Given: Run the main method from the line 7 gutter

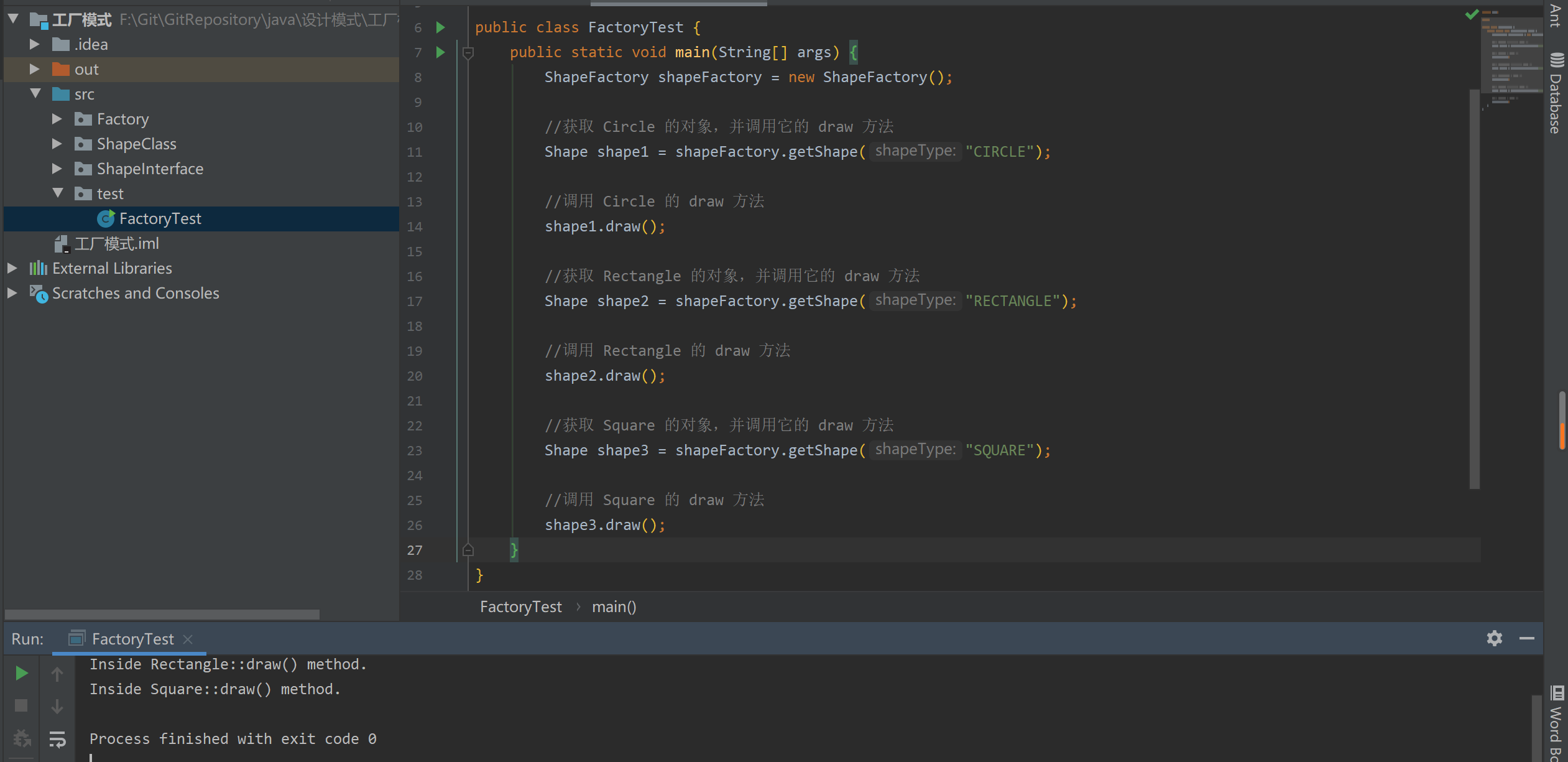Looking at the screenshot, I should (x=440, y=52).
